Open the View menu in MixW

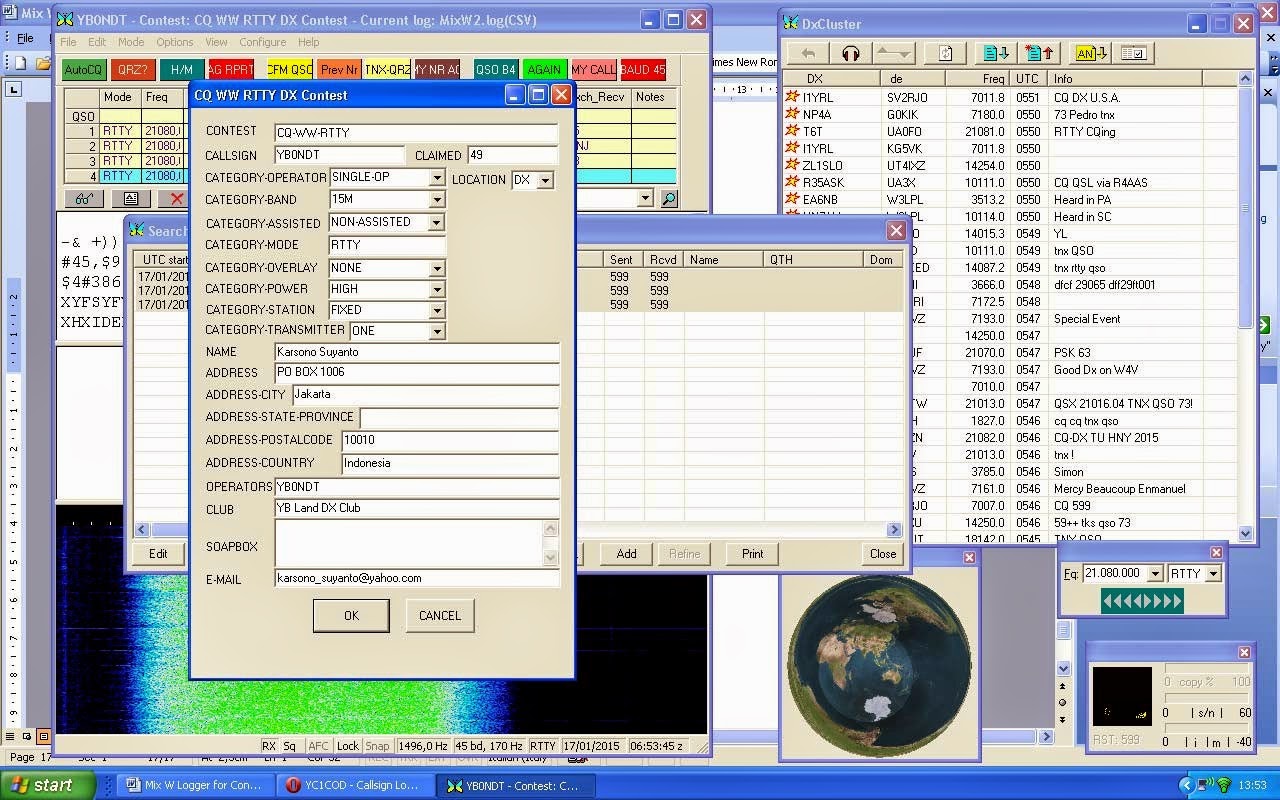[x=216, y=42]
